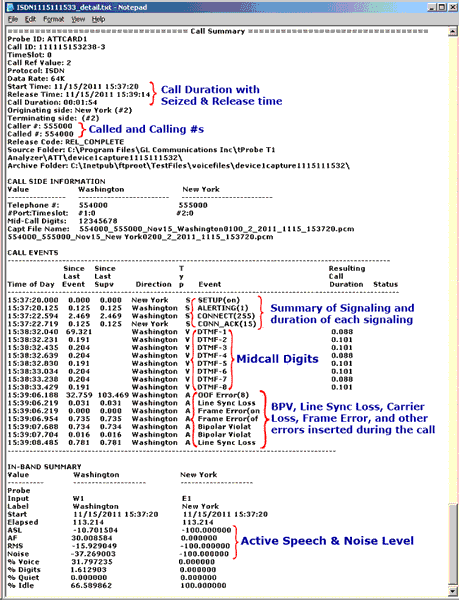
Task: Click the 'DTMF-5' event entry
Action: pyautogui.click(x=212, y=364)
